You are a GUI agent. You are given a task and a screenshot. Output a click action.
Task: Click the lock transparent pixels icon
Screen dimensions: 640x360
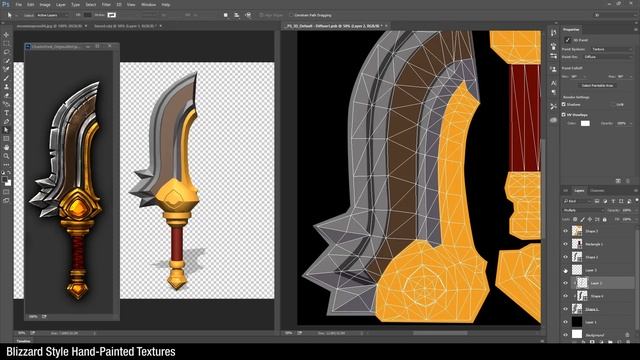pos(575,220)
